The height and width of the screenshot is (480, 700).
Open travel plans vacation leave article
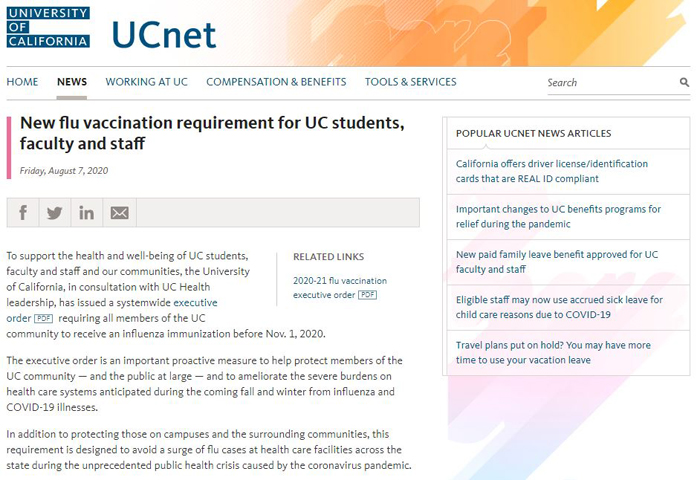(x=553, y=352)
